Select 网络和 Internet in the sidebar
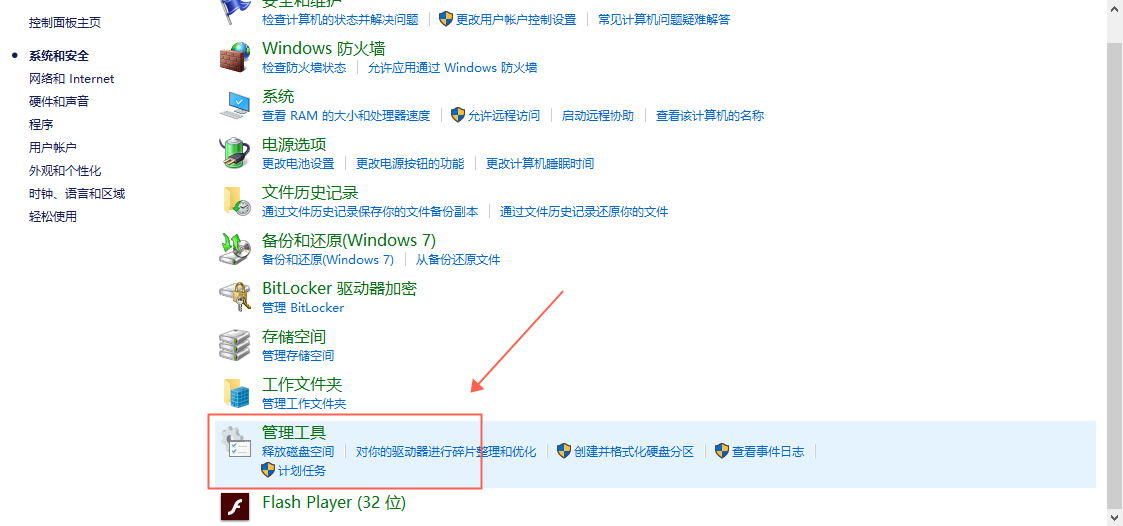This screenshot has width=1123, height=526. 72,79
